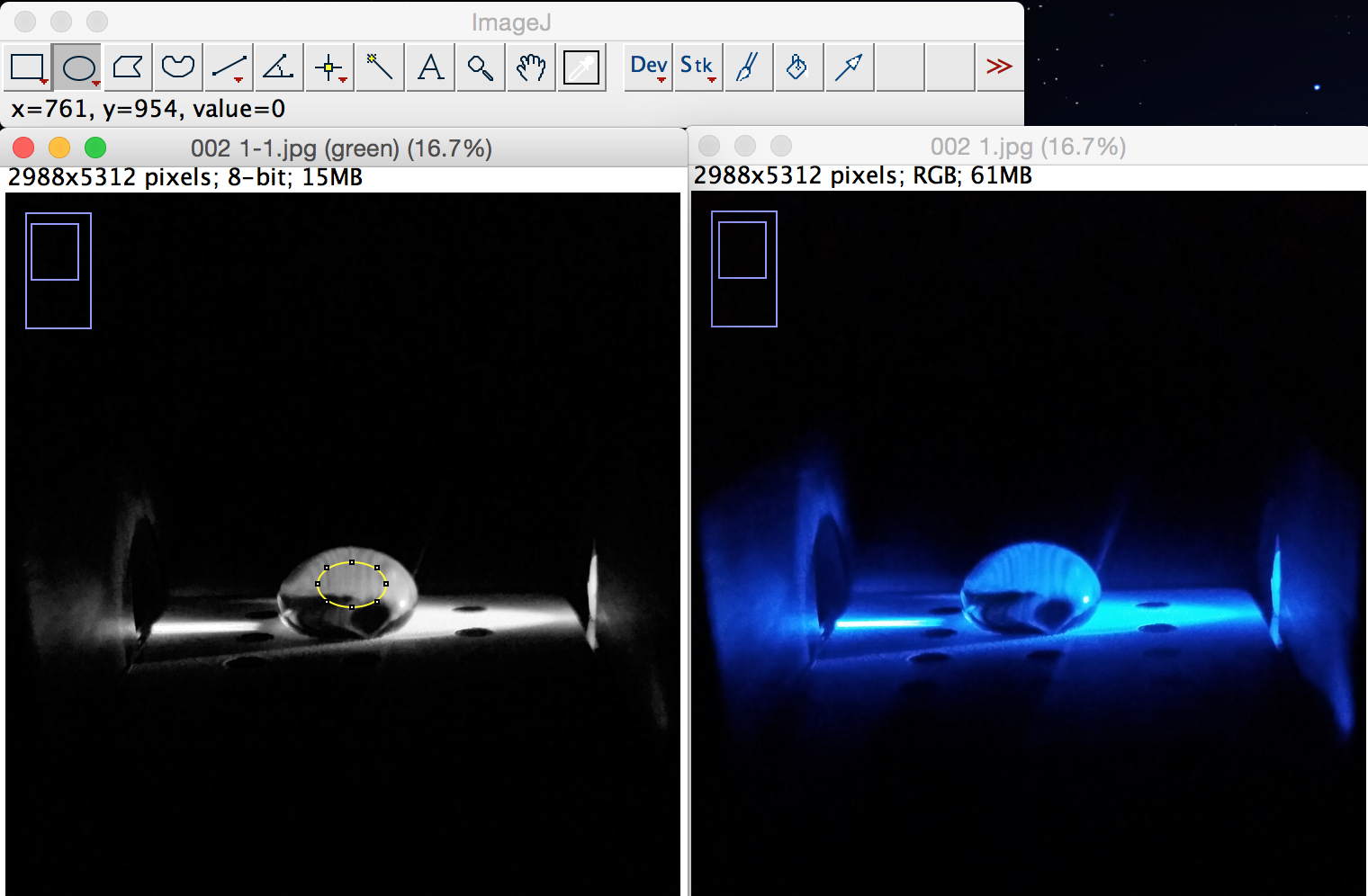This screenshot has height=896, width=1368.
Task: Activate the Straight Line tool
Action: click(229, 67)
